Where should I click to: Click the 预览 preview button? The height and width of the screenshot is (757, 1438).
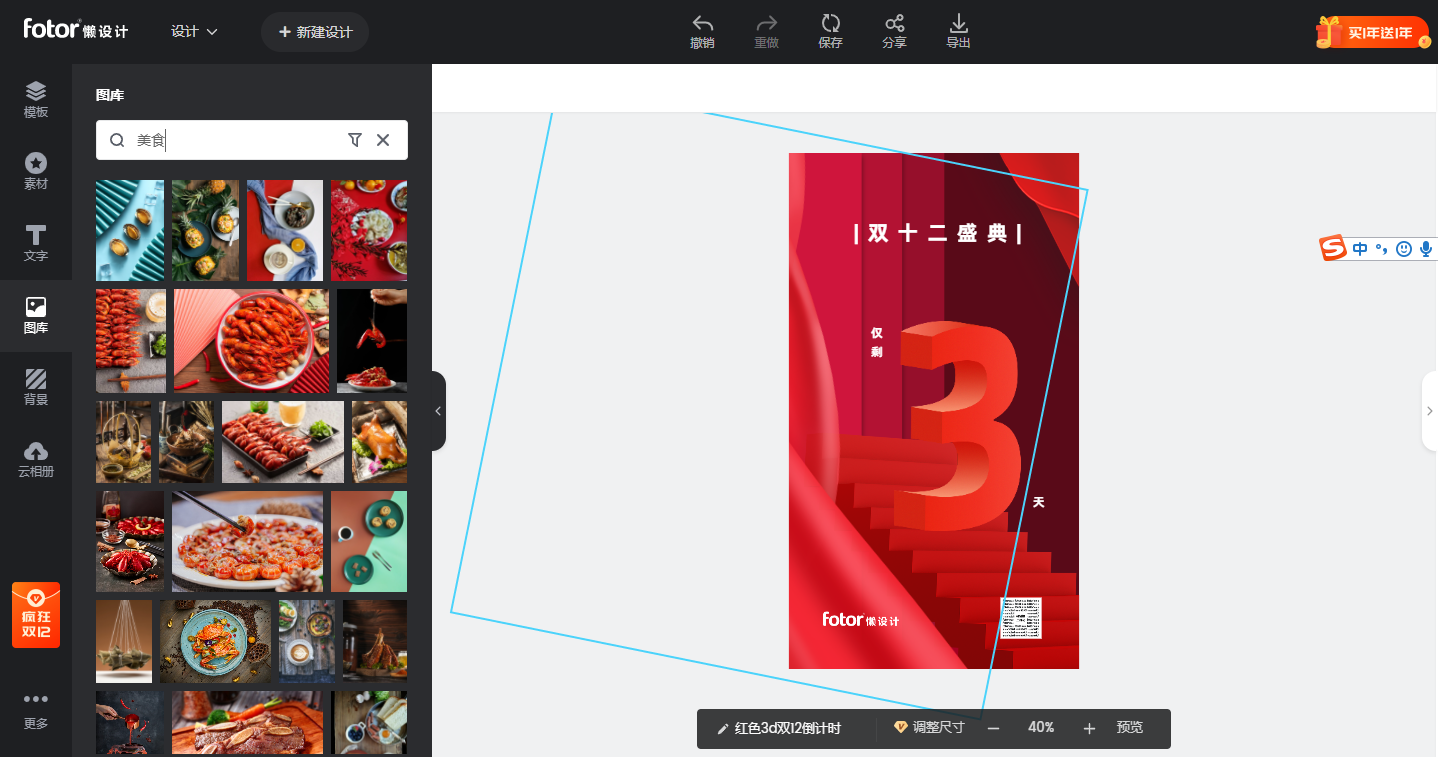pyautogui.click(x=1129, y=728)
